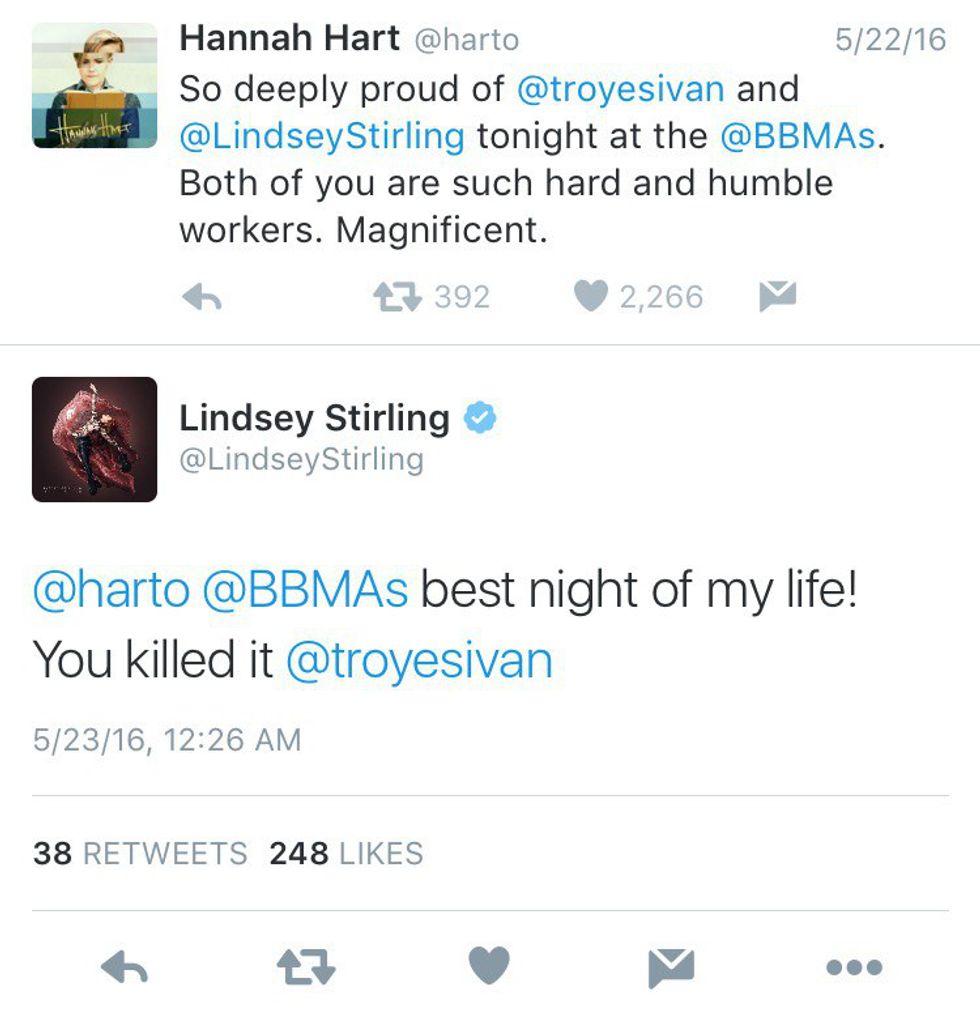Open Lindsey Stirling's profile picture

pos(94,440)
